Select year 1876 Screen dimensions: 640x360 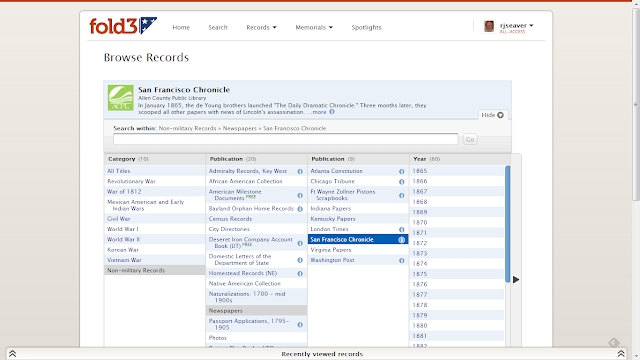coord(457,284)
